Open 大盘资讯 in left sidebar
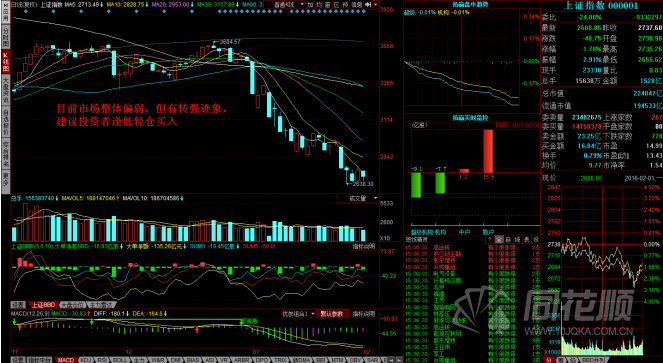 point(5,90)
